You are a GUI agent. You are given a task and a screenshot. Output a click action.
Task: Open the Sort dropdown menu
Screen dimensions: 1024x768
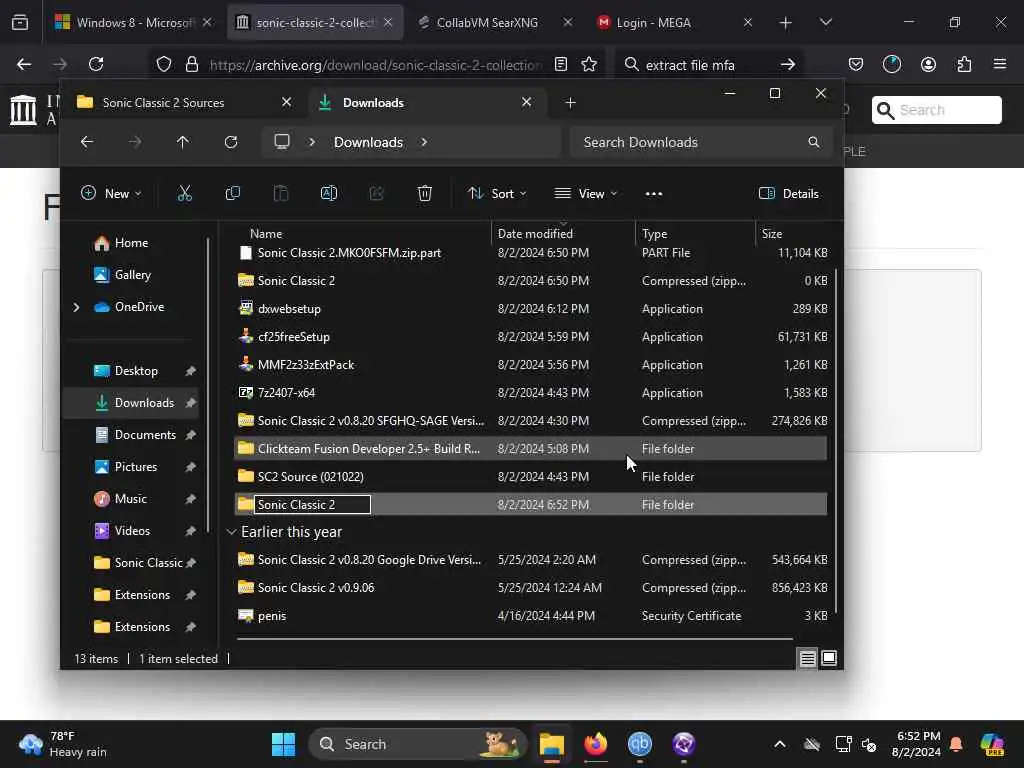coord(498,193)
